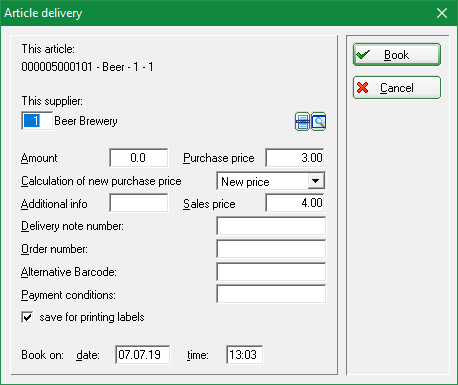Click the Cancel button

[397, 88]
